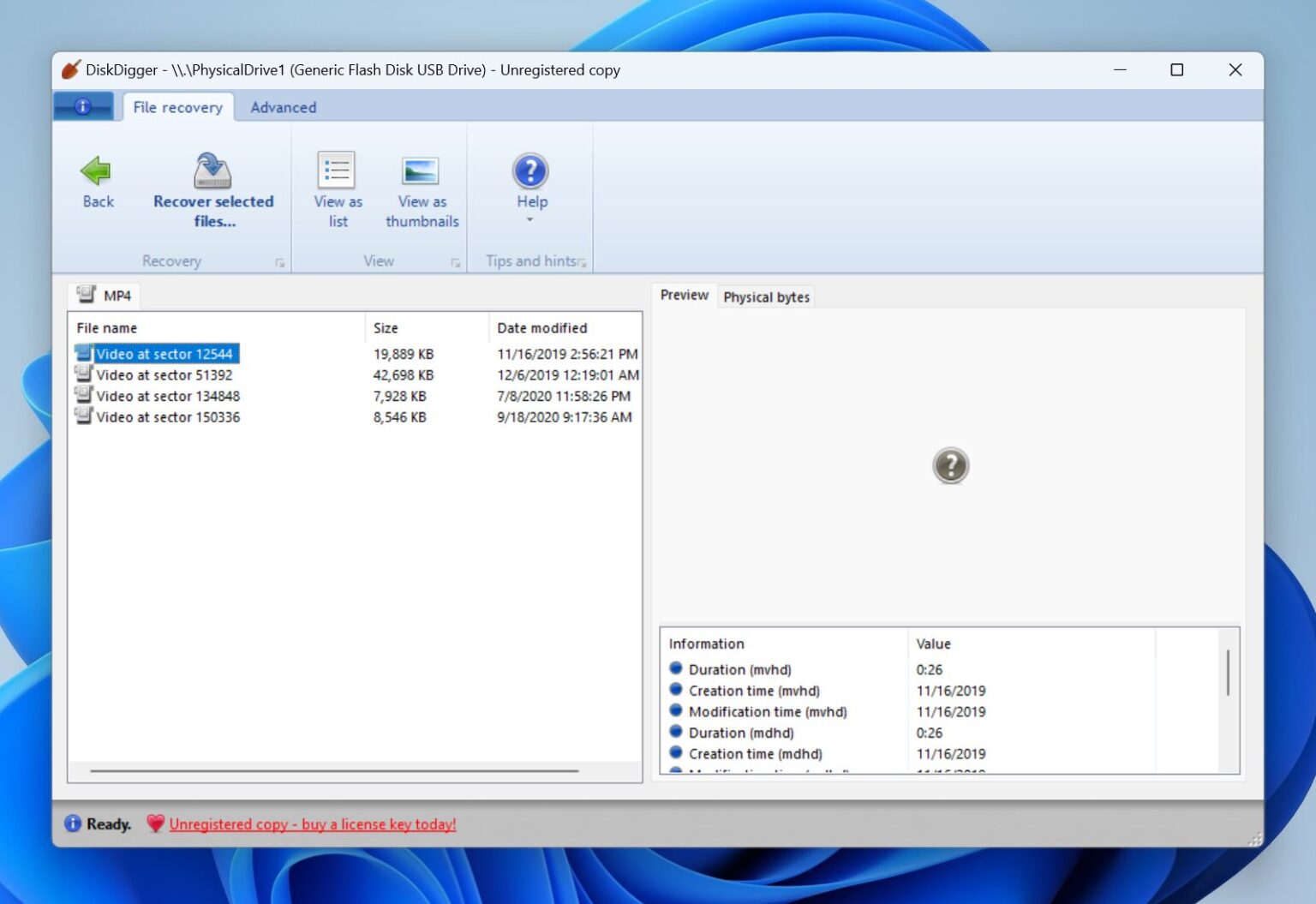Click the video icon beside Video at sector 12544
This screenshot has width=1316, height=904.
[x=83, y=353]
